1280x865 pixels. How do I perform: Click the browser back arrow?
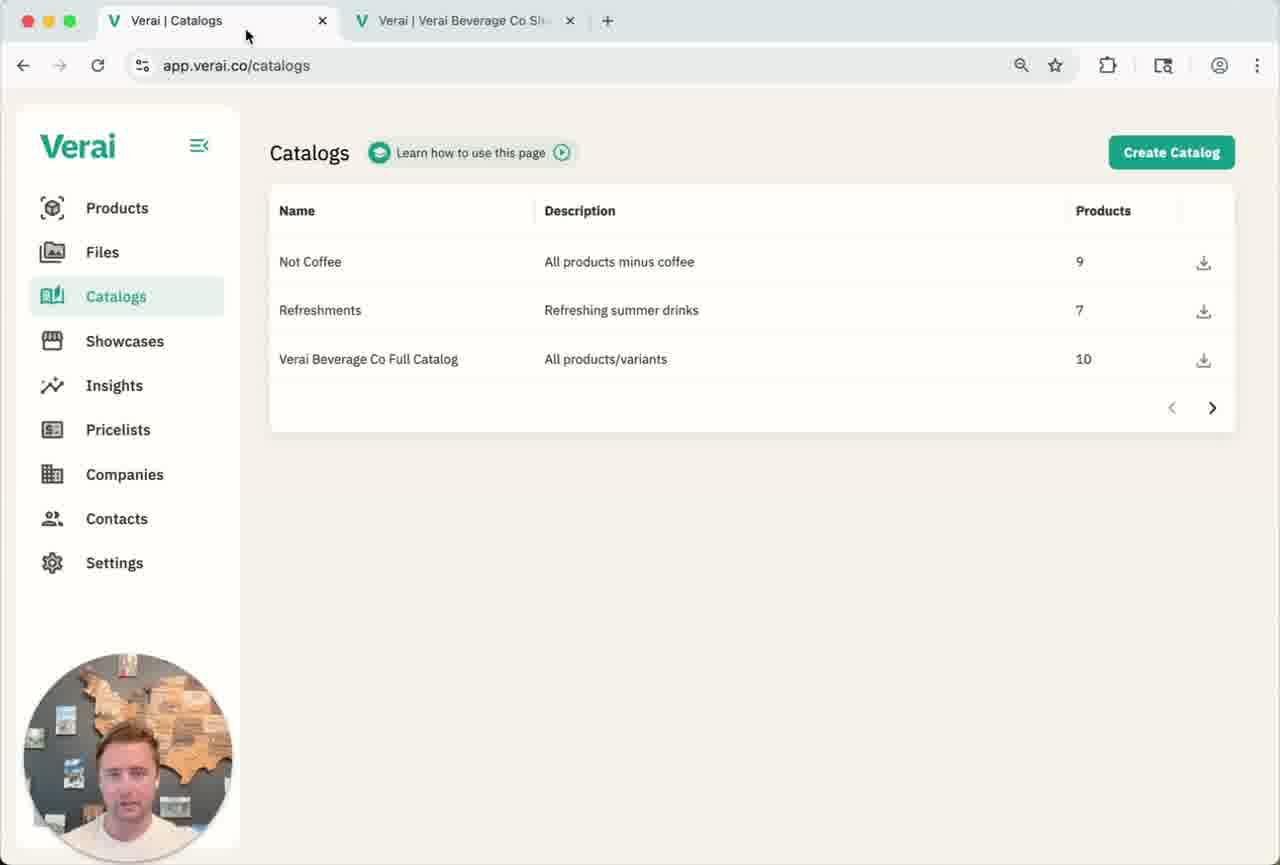point(23,66)
